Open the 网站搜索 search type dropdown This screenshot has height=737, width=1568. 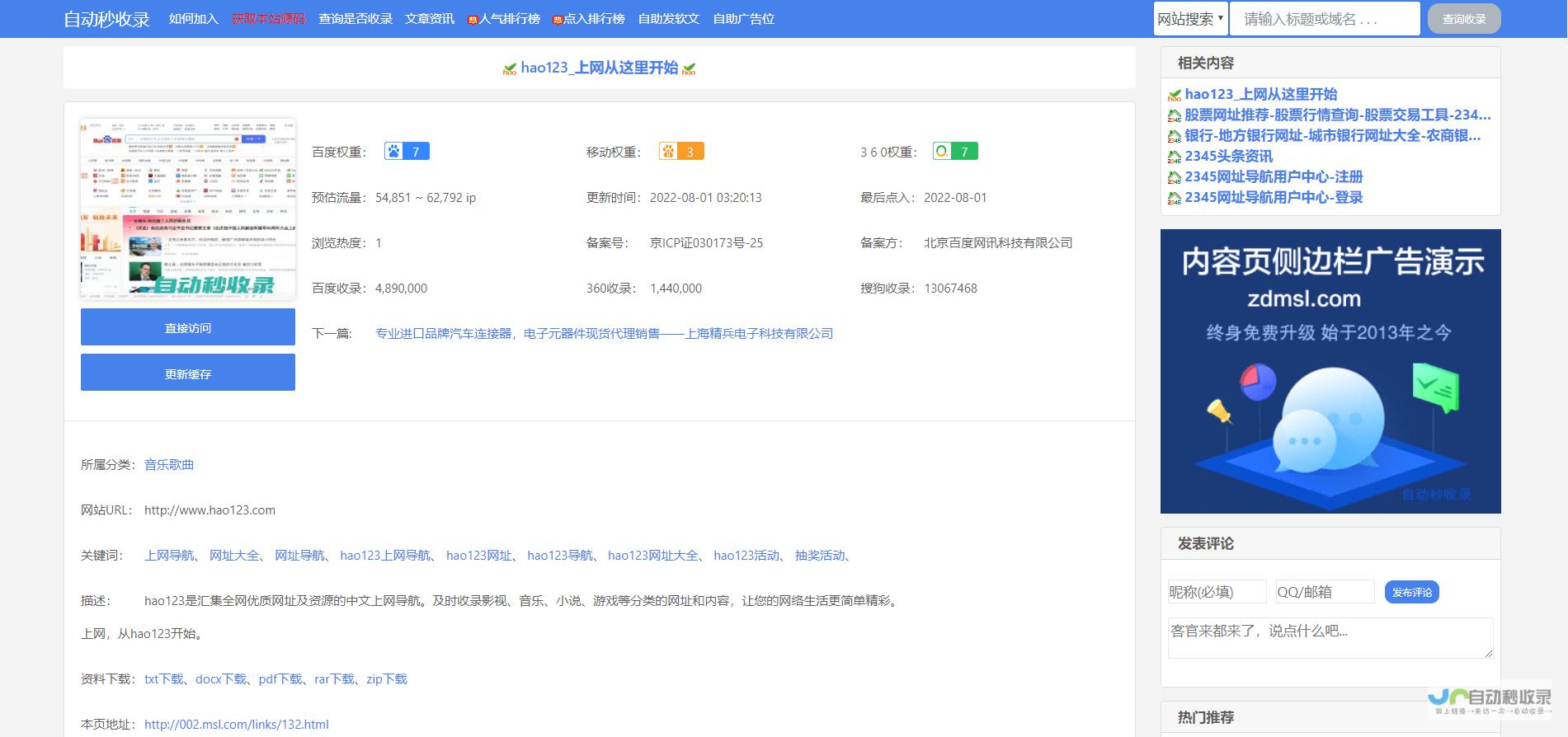pos(1191,19)
